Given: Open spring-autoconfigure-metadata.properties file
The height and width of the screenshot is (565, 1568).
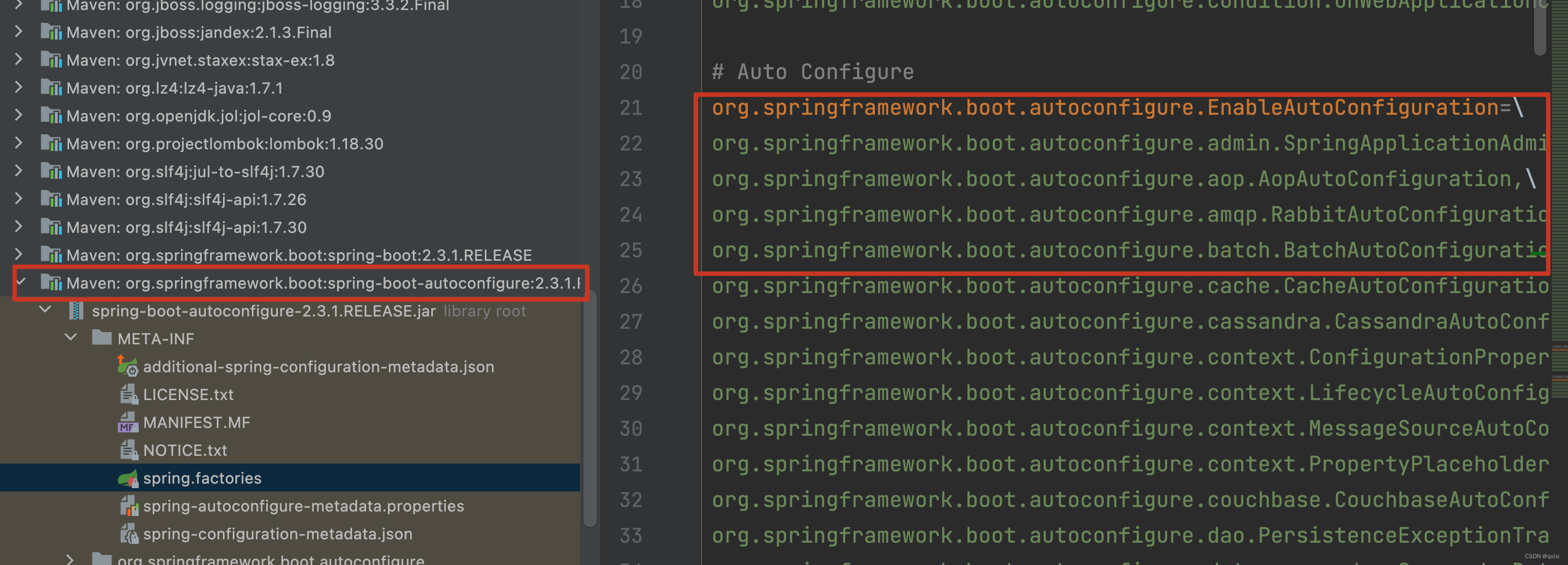Looking at the screenshot, I should pos(303,506).
